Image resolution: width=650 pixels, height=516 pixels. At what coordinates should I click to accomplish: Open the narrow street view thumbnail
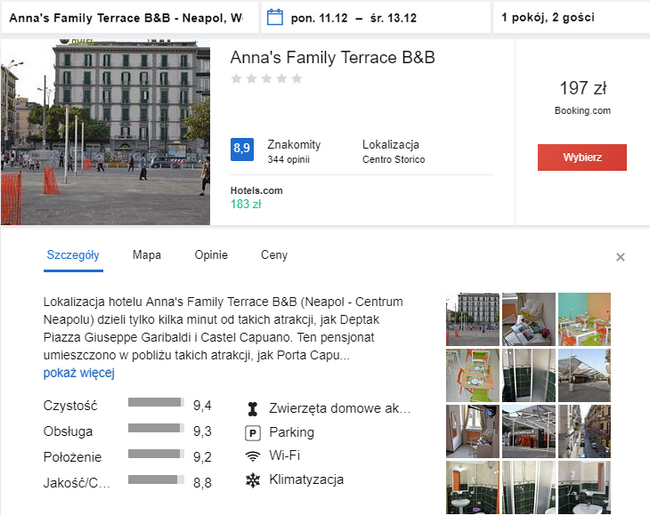point(584,431)
